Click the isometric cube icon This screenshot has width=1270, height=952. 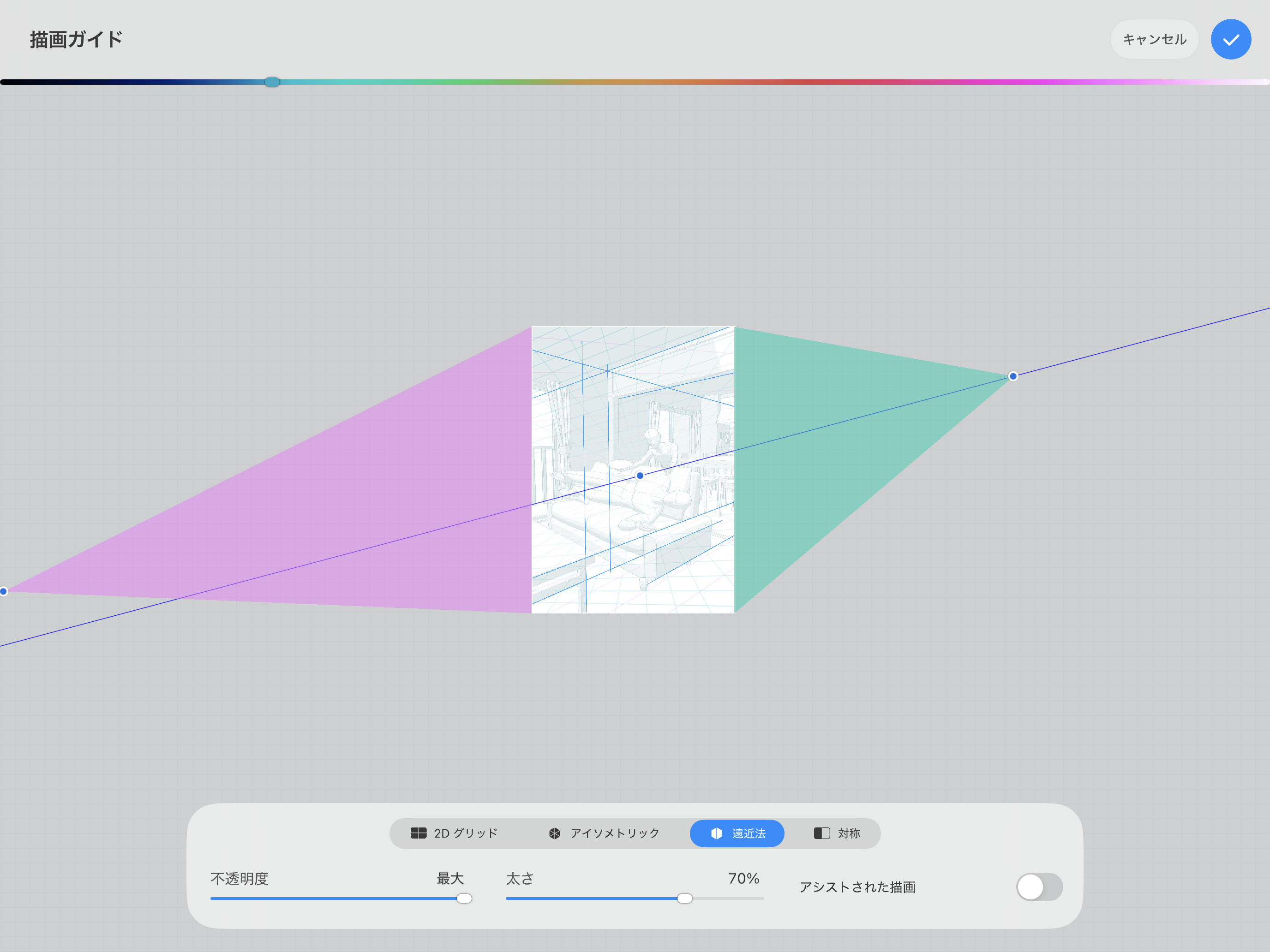point(555,833)
